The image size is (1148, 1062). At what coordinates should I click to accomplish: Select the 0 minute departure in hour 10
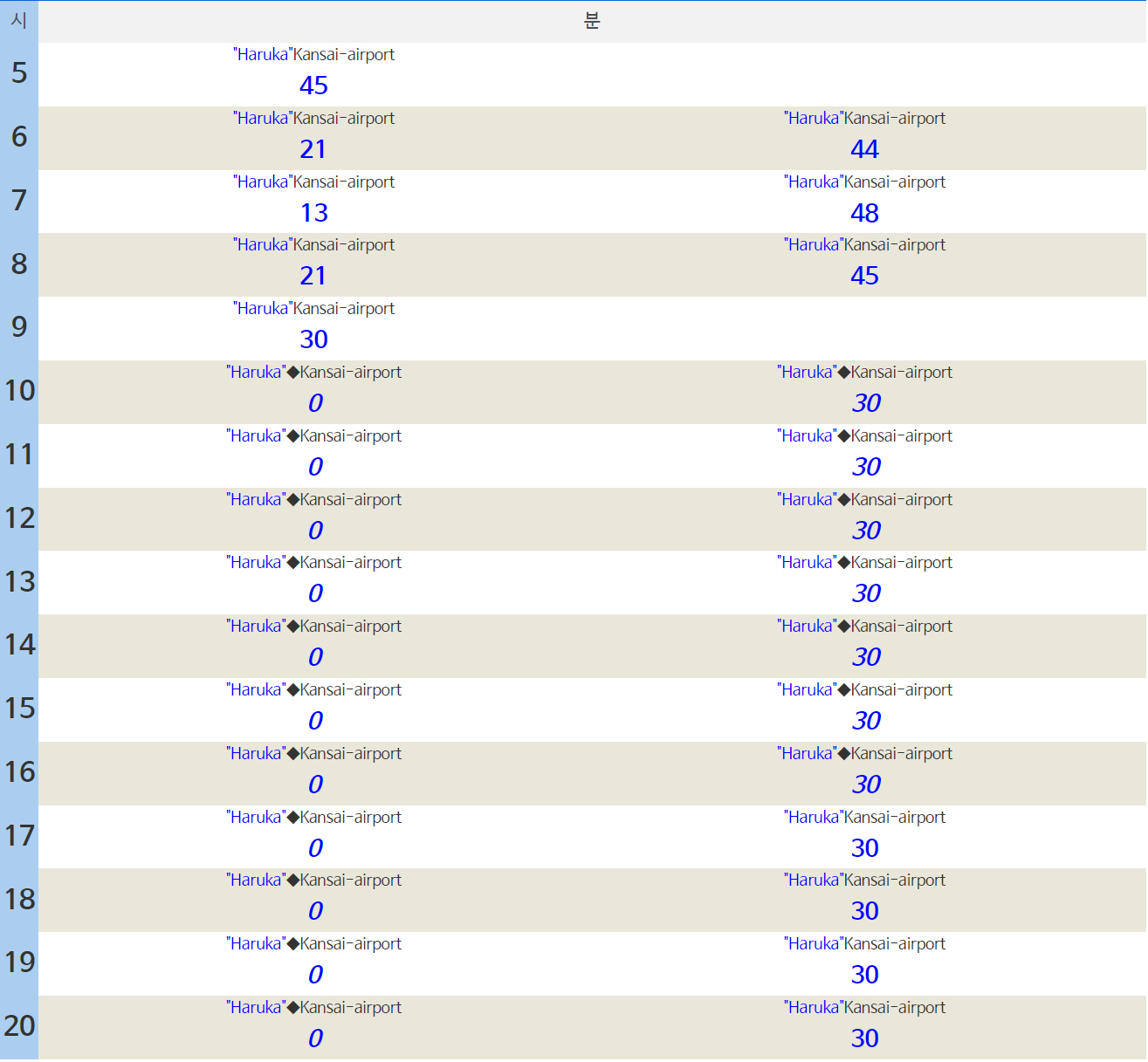[x=315, y=403]
